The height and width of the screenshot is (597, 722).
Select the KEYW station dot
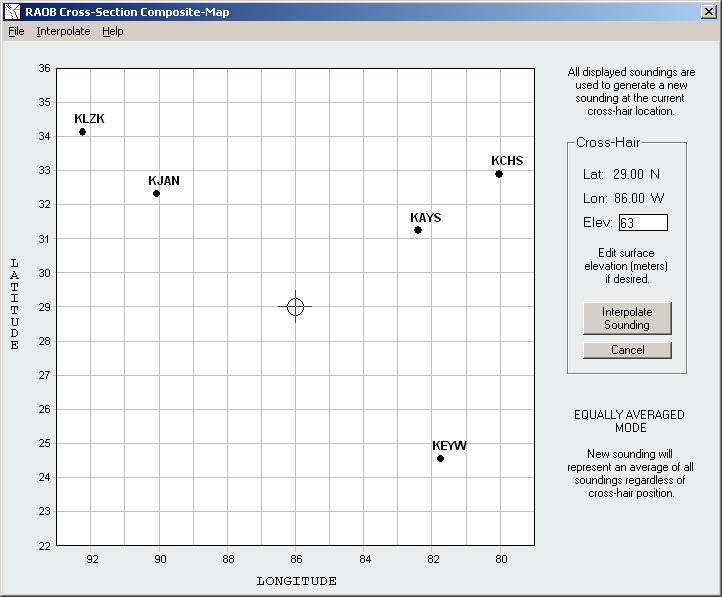[440, 458]
